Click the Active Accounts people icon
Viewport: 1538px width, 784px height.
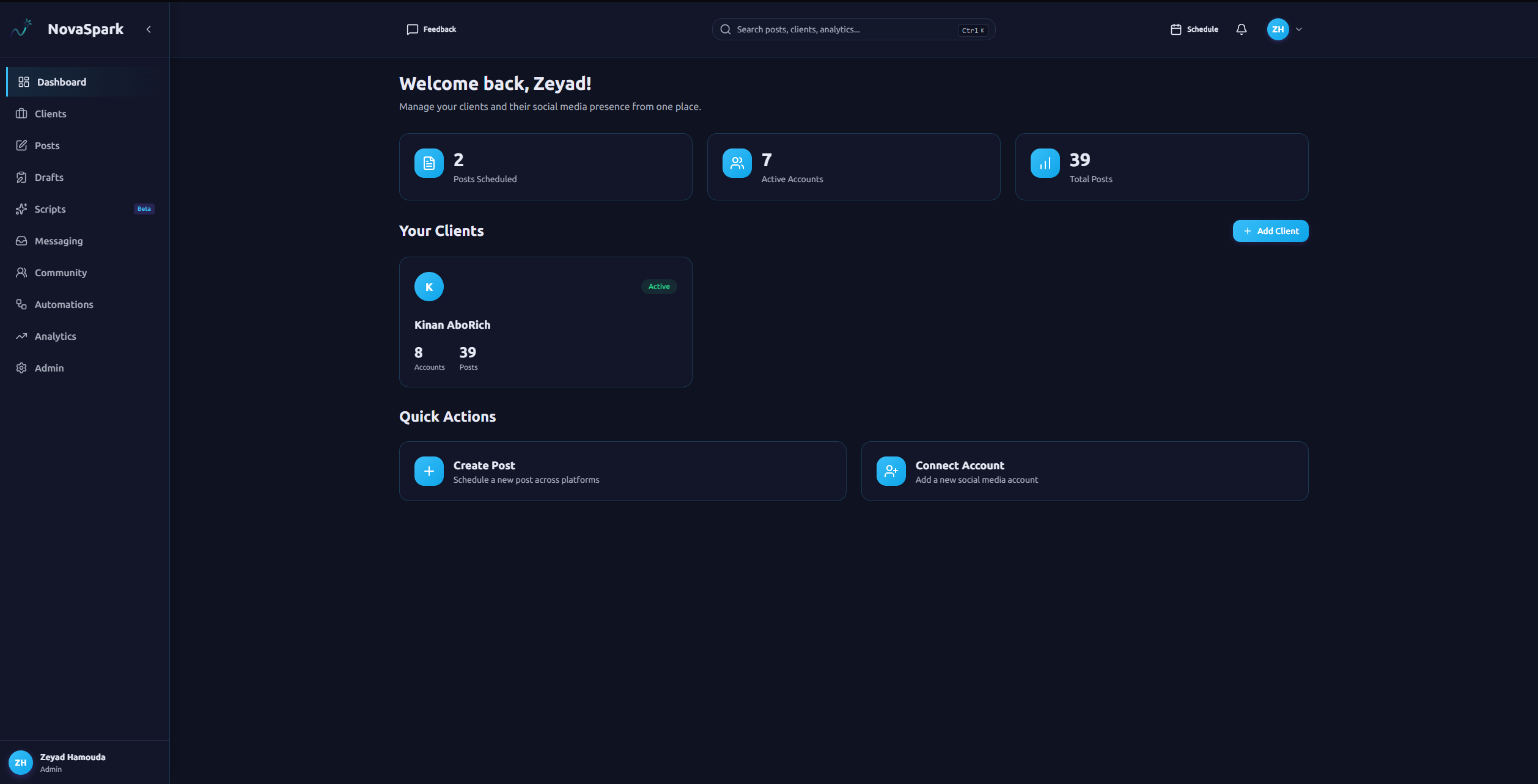(737, 163)
